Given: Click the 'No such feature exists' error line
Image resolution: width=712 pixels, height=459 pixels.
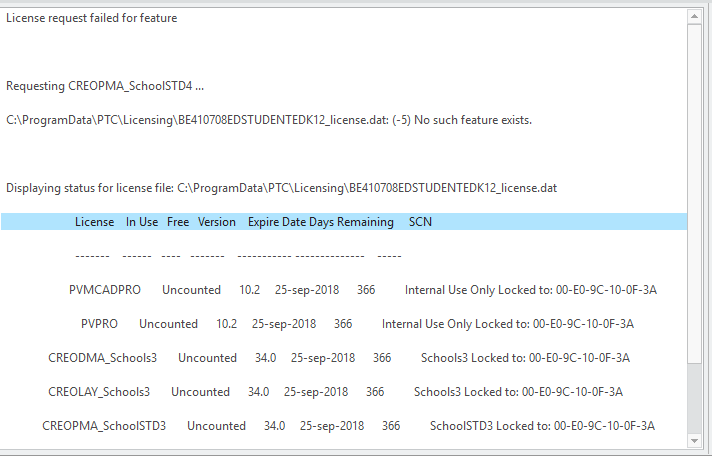Looking at the screenshot, I should pos(269,120).
